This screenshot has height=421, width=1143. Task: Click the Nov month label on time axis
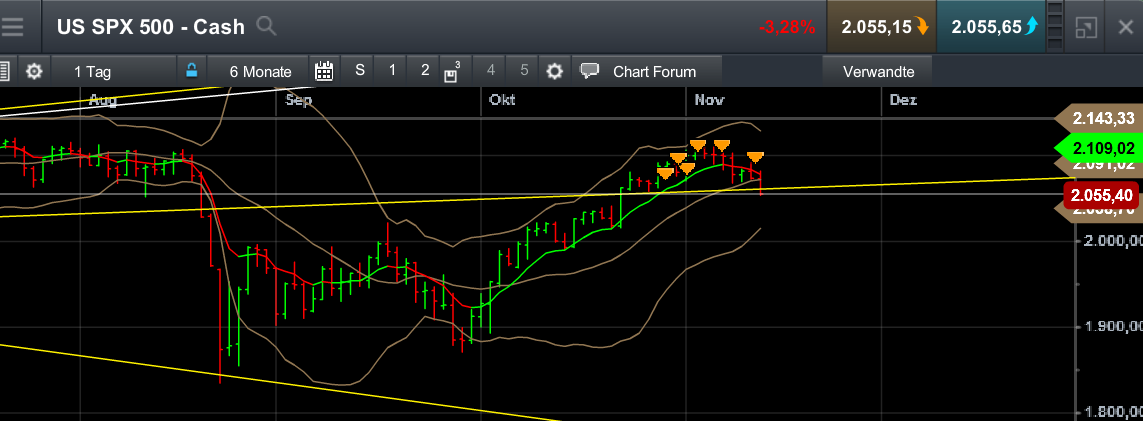pos(709,100)
